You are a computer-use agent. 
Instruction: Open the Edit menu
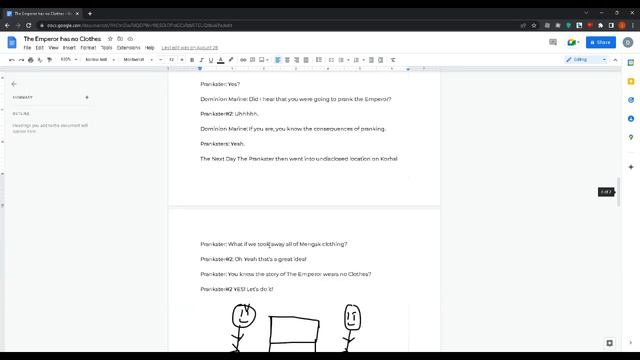point(40,48)
